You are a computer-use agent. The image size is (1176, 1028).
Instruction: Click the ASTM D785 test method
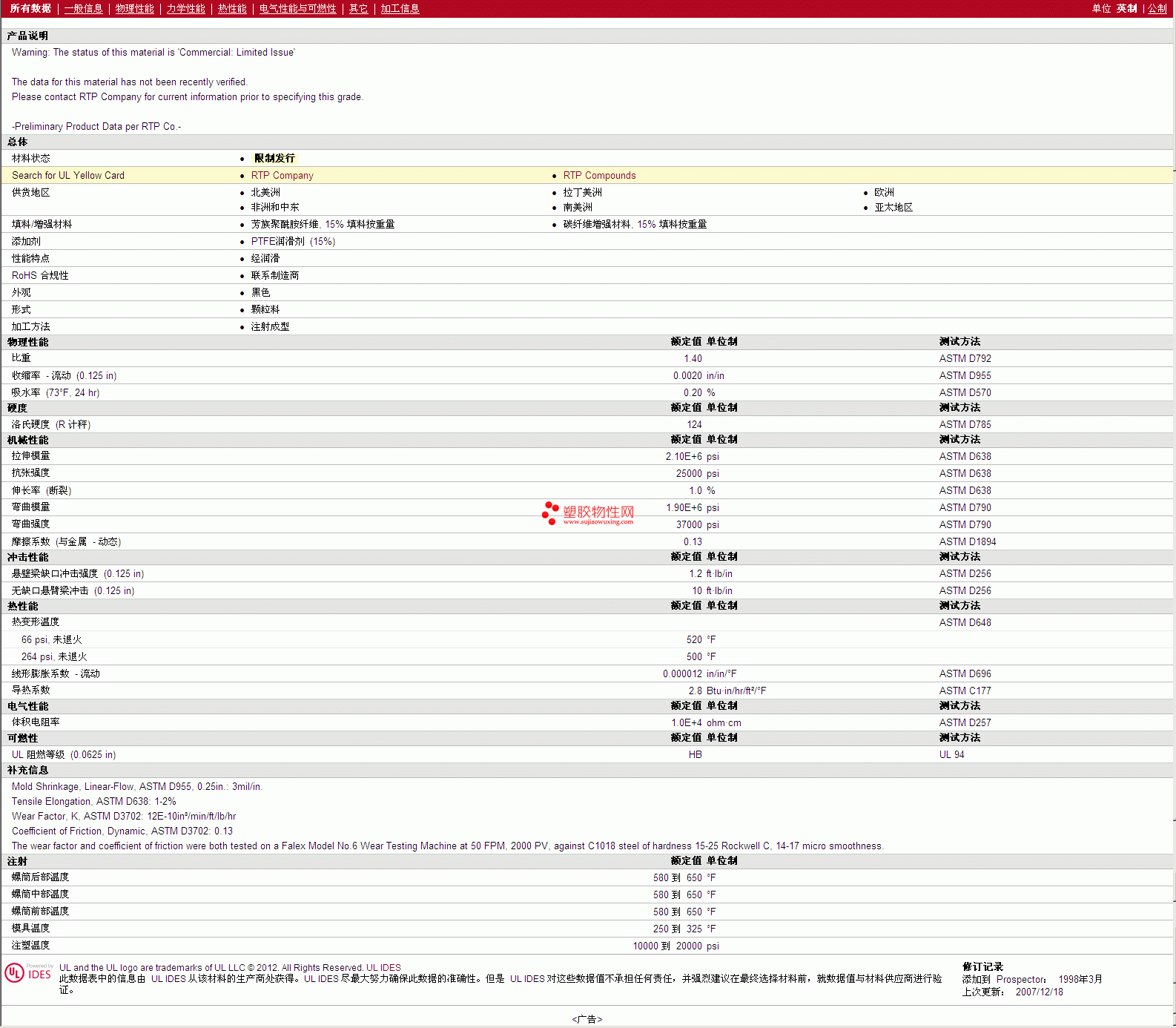pyautogui.click(x=965, y=425)
